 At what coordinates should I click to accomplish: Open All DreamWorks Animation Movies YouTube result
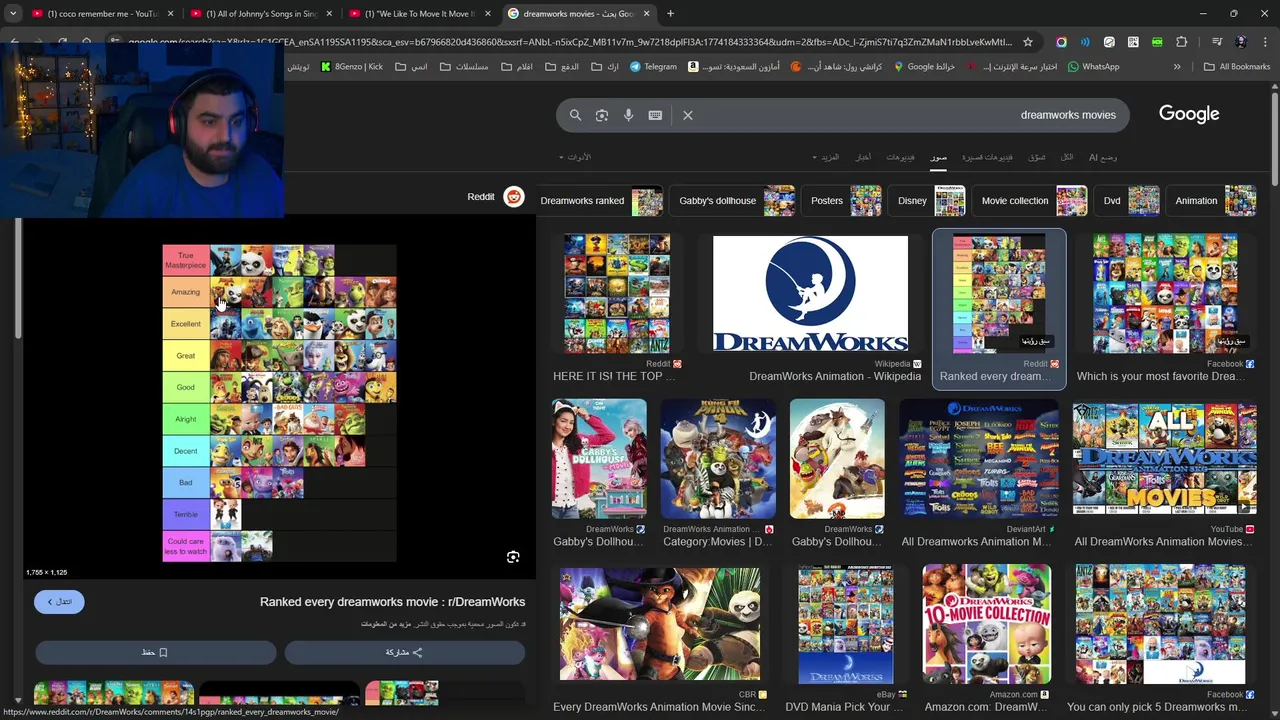(x=1164, y=459)
